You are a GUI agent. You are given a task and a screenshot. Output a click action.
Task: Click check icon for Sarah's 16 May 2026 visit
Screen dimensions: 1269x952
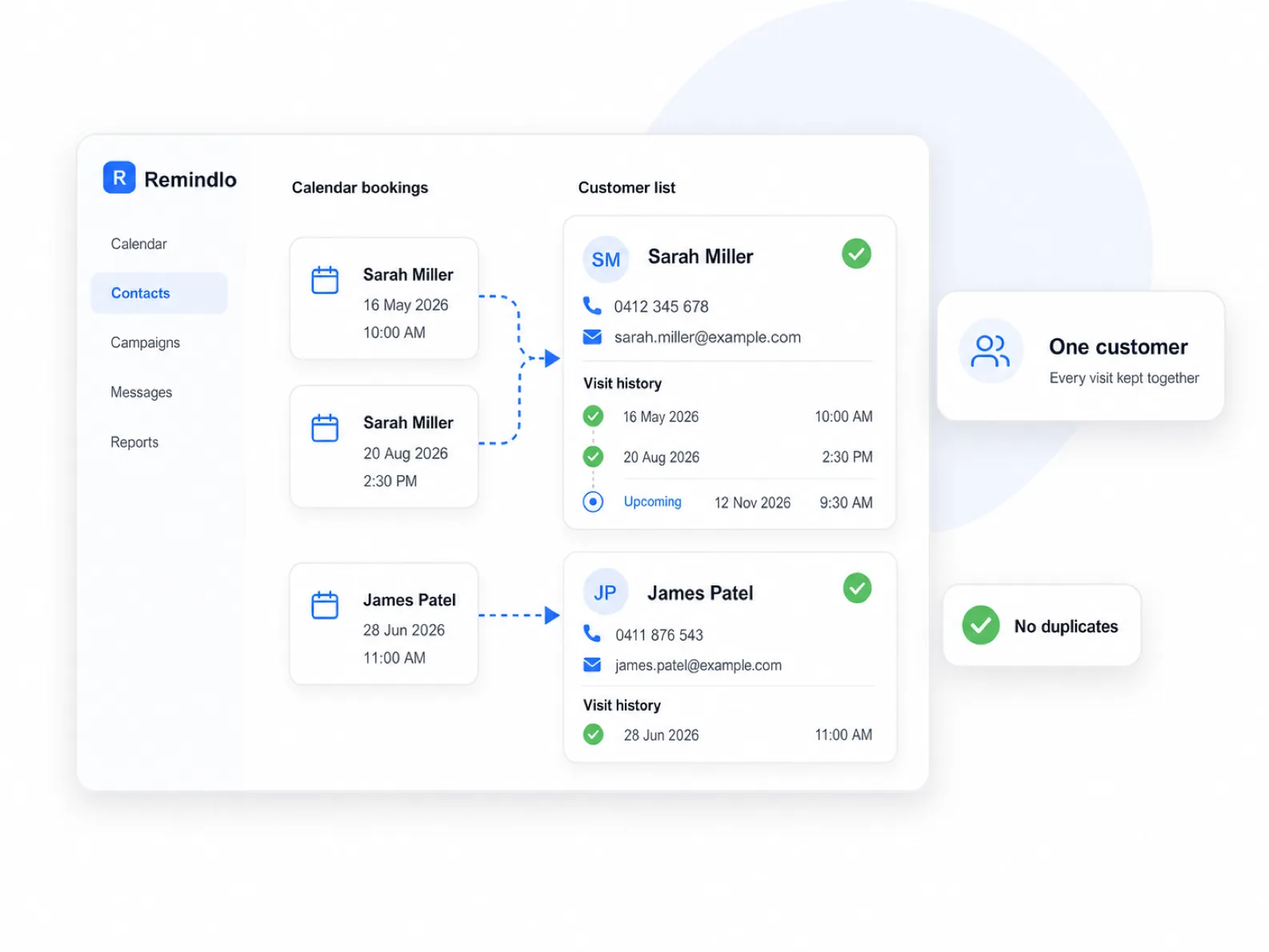click(593, 416)
